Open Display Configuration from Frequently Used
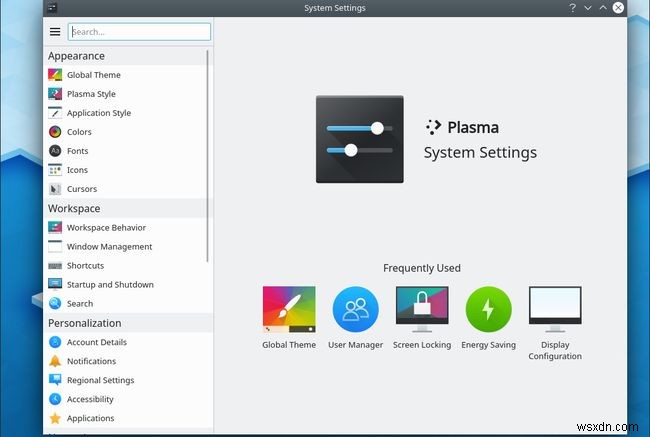The height and width of the screenshot is (437, 650). click(x=555, y=323)
